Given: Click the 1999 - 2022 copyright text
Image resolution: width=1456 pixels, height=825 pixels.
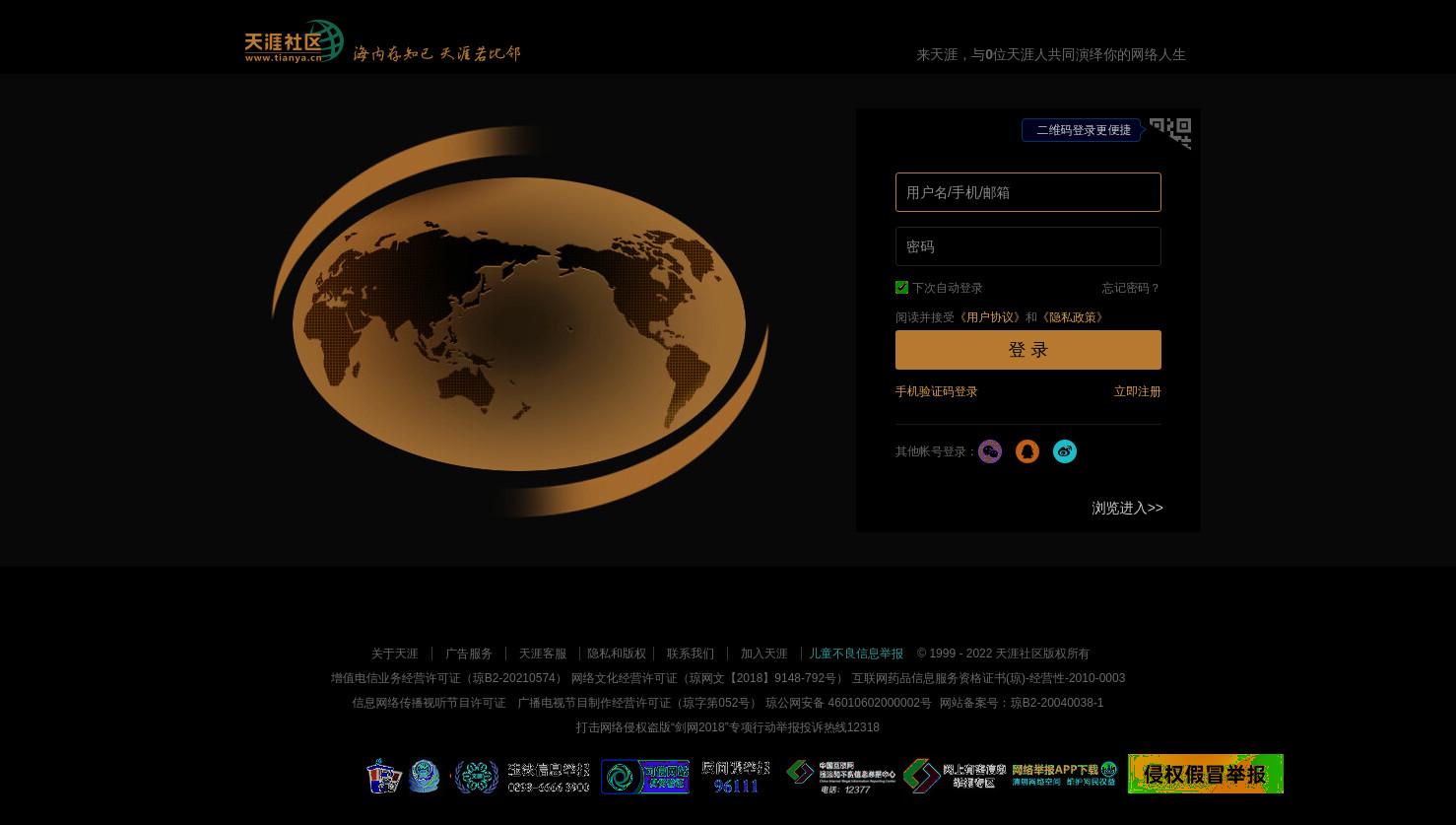Looking at the screenshot, I should coord(1003,653).
